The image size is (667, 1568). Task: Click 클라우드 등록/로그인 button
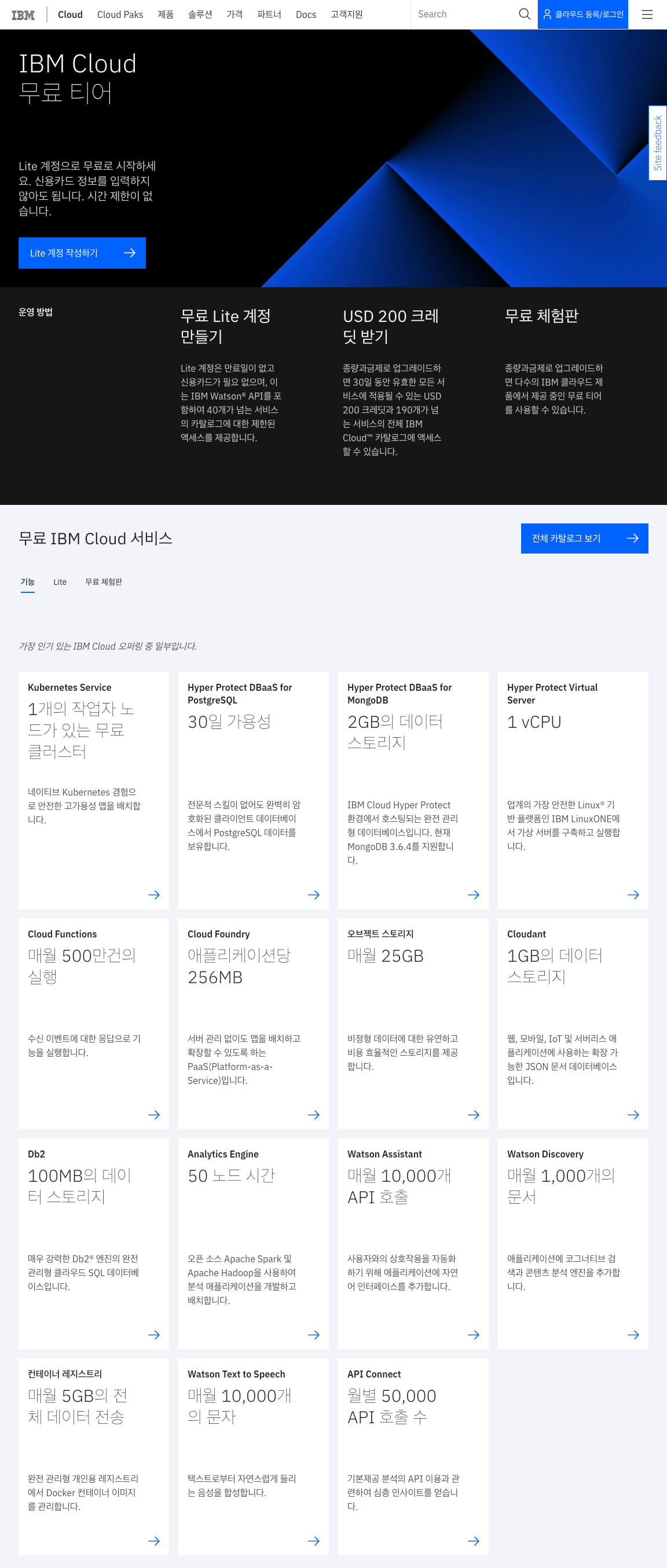(582, 14)
